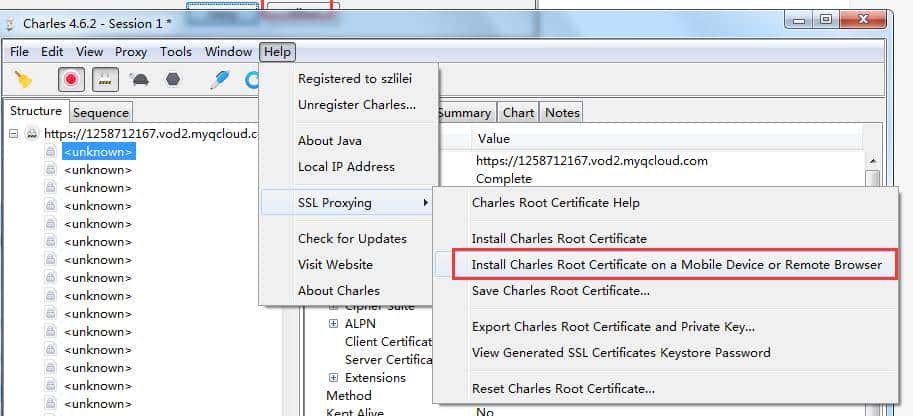This screenshot has height=416, width=913.
Task: Collapse the myqcloud root tree node
Action: (14, 134)
